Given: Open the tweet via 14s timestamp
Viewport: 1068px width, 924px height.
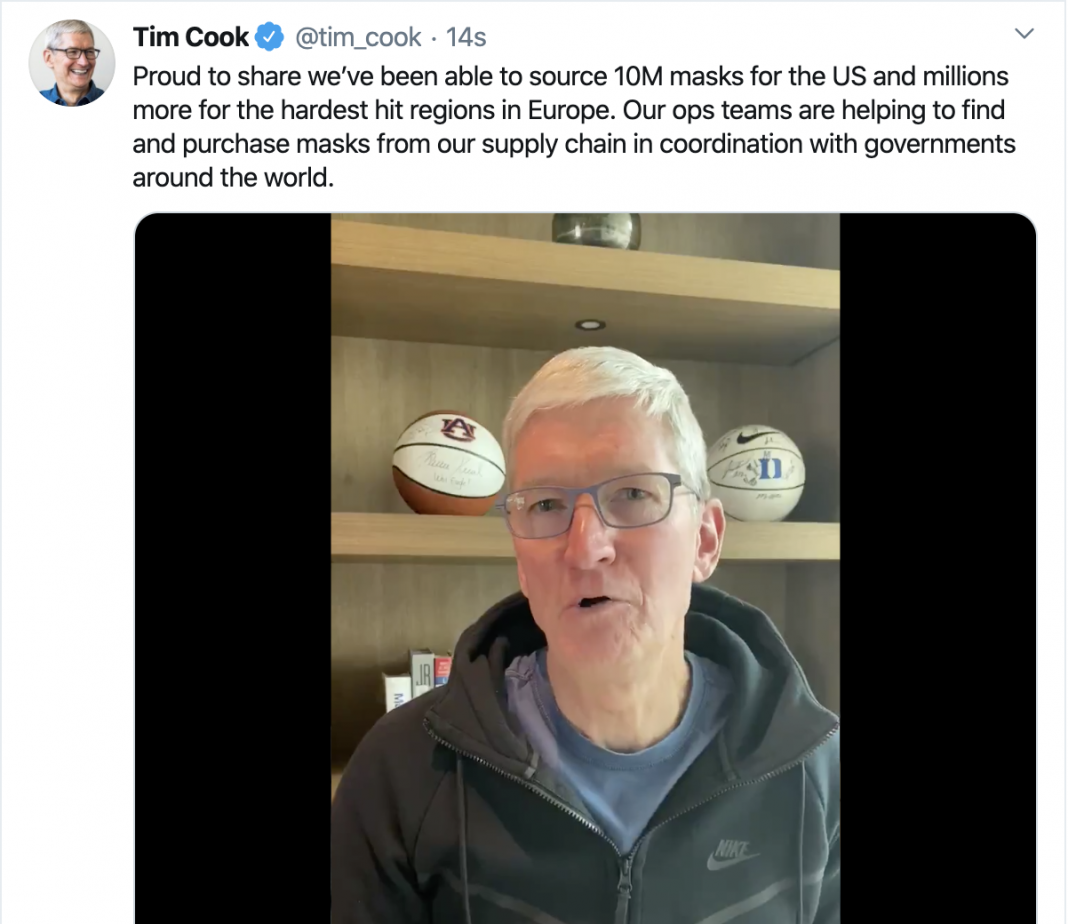Looking at the screenshot, I should click(x=466, y=37).
